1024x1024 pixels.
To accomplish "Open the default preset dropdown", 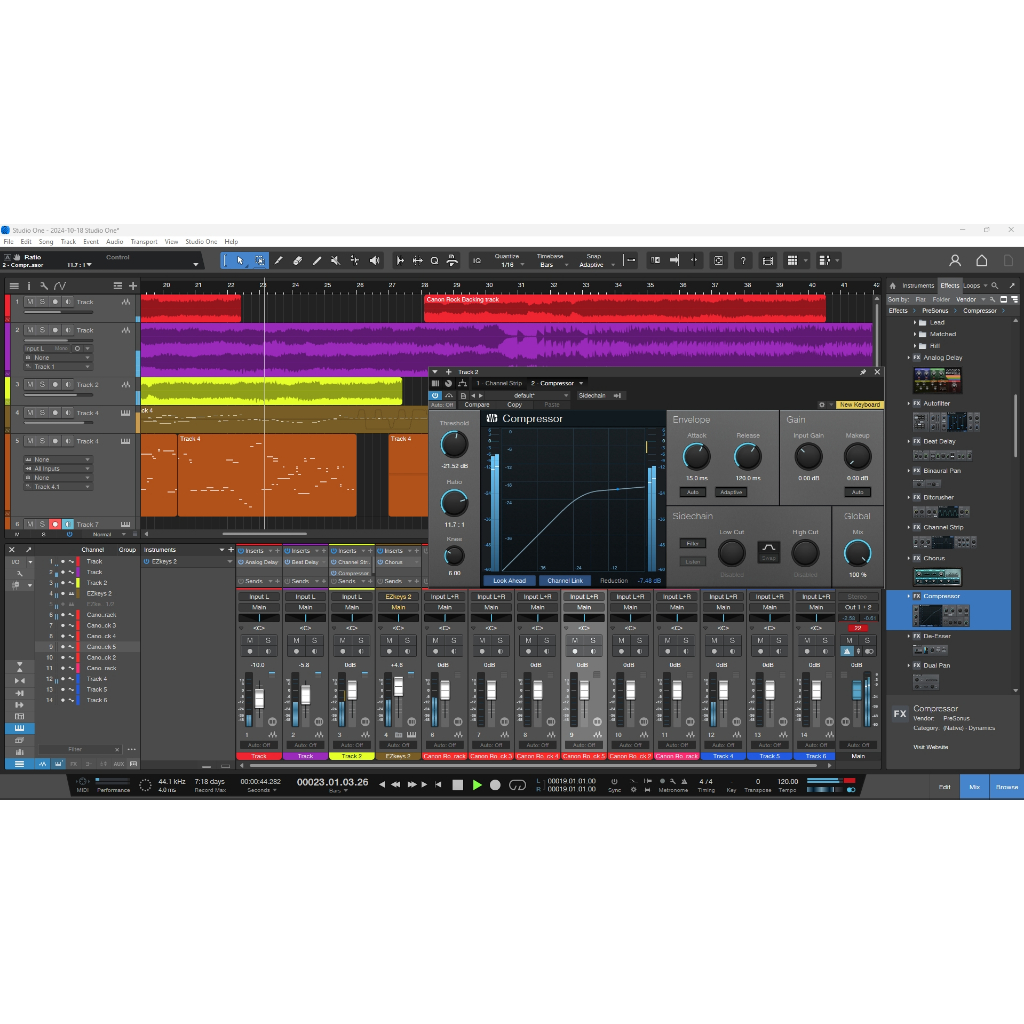I will 528,395.
